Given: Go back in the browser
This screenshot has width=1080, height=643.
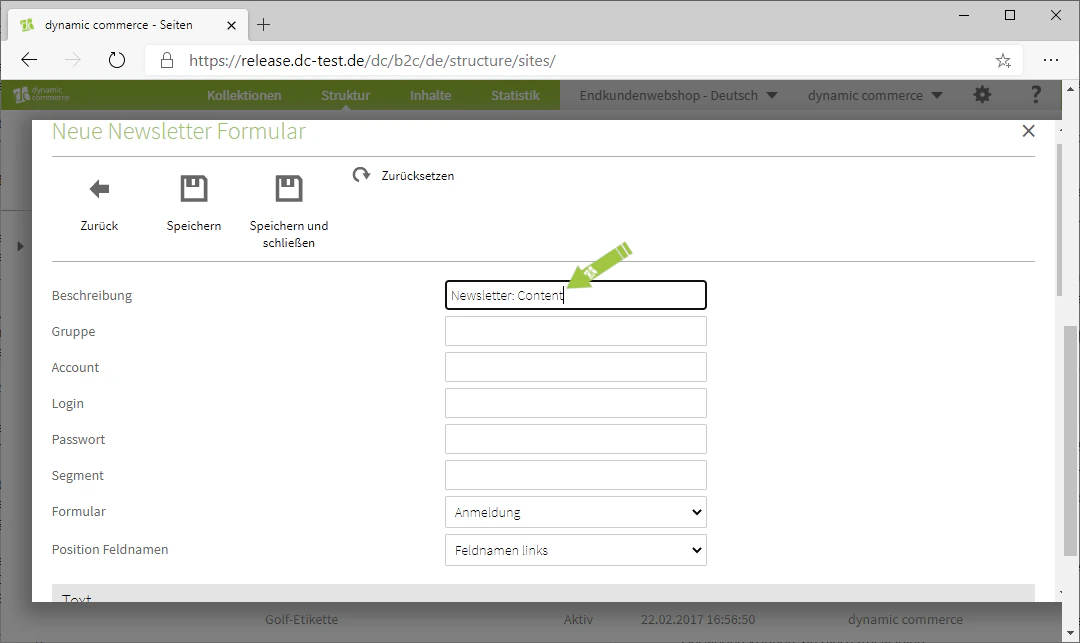Looking at the screenshot, I should coord(29,61).
